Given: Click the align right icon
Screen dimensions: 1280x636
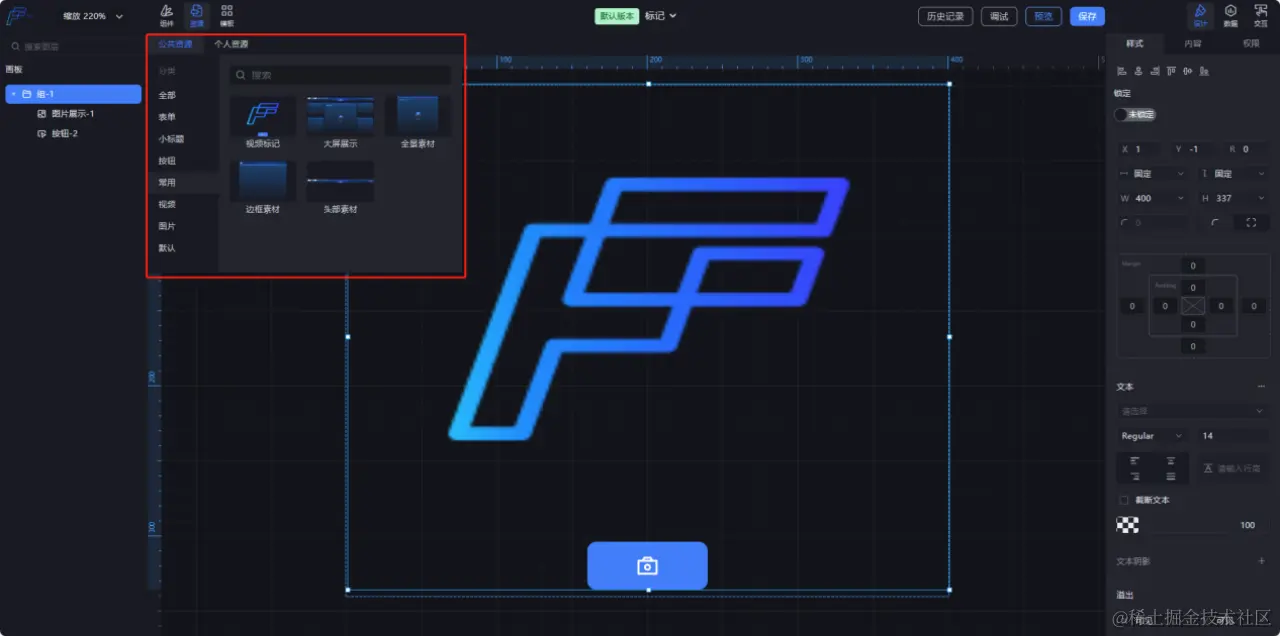Looking at the screenshot, I should [x=1155, y=71].
